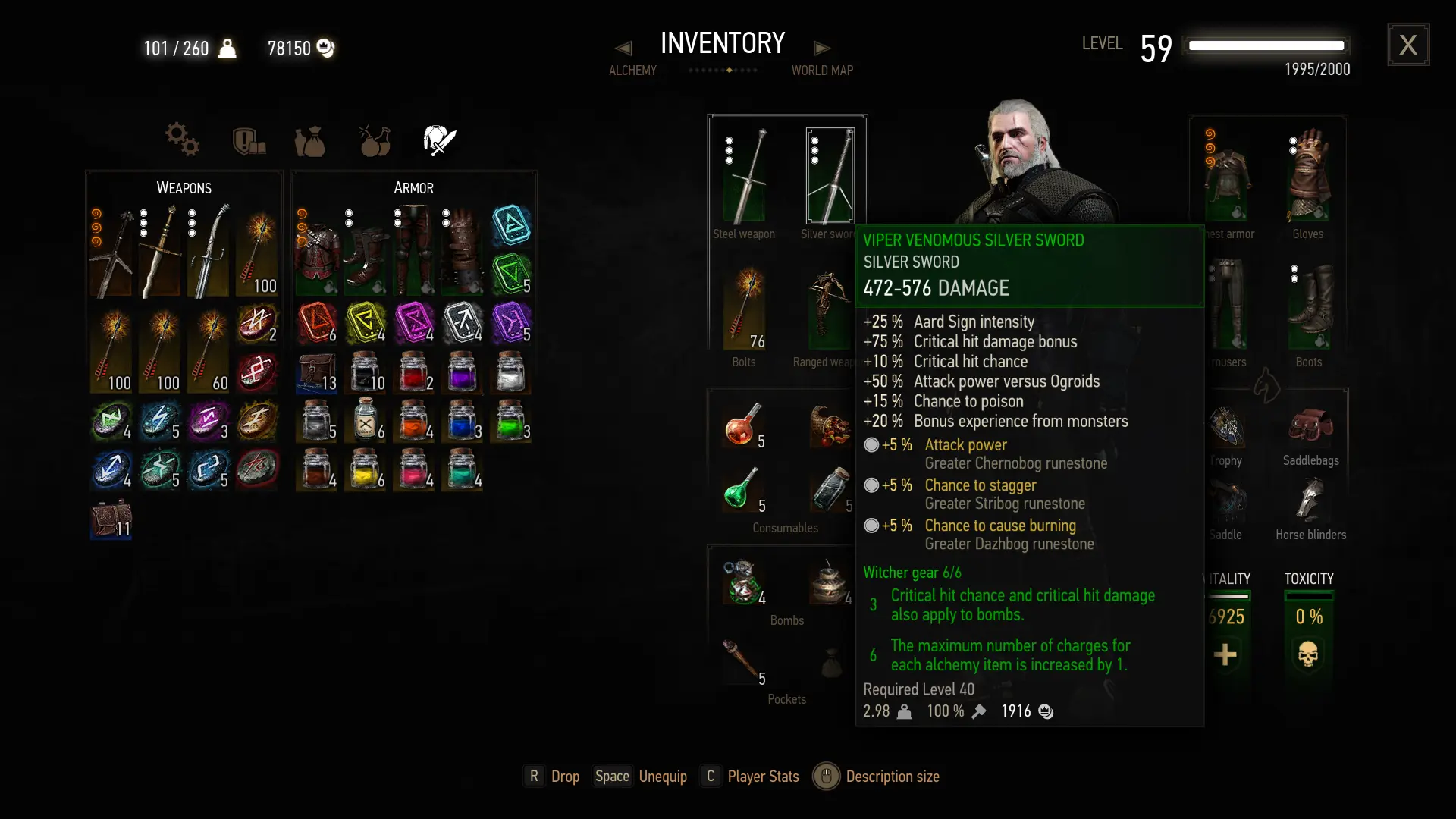Click the vitality plus icon
The width and height of the screenshot is (1456, 819).
pos(1225,654)
